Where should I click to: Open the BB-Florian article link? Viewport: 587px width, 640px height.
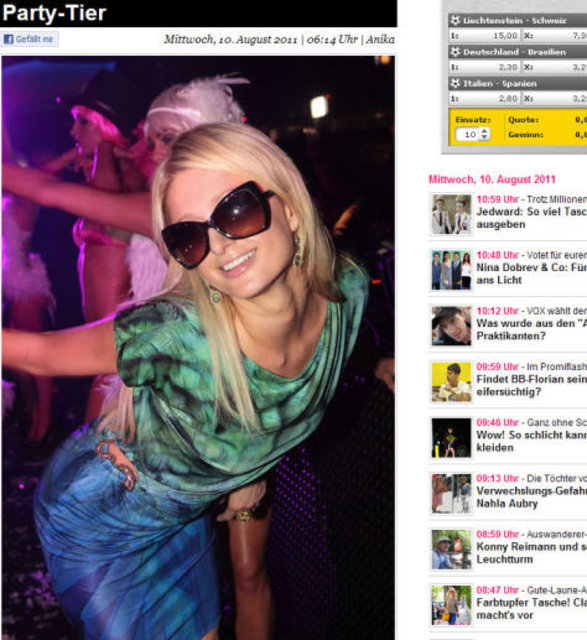531,385
